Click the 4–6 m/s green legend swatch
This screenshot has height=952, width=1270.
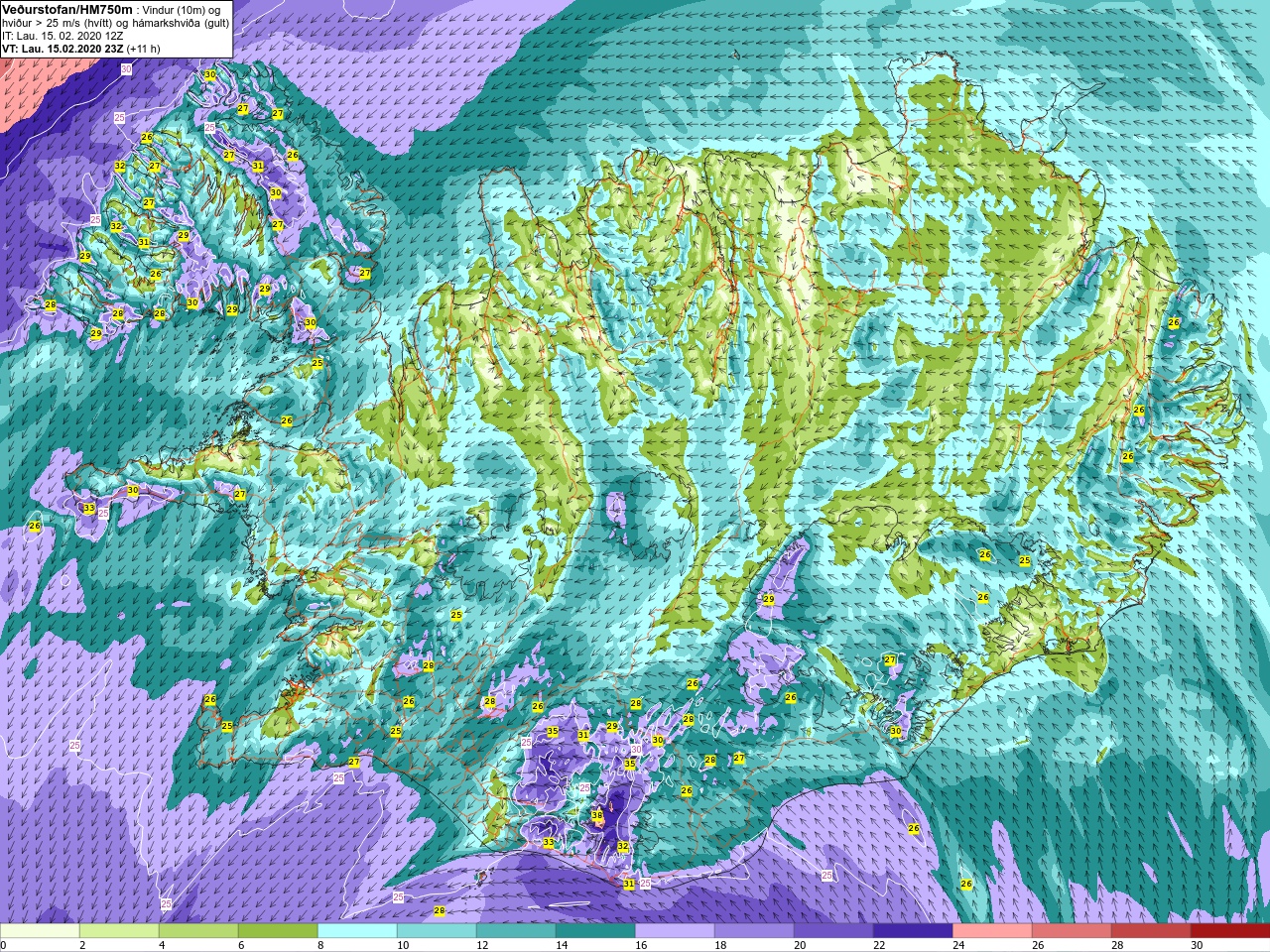click(198, 931)
